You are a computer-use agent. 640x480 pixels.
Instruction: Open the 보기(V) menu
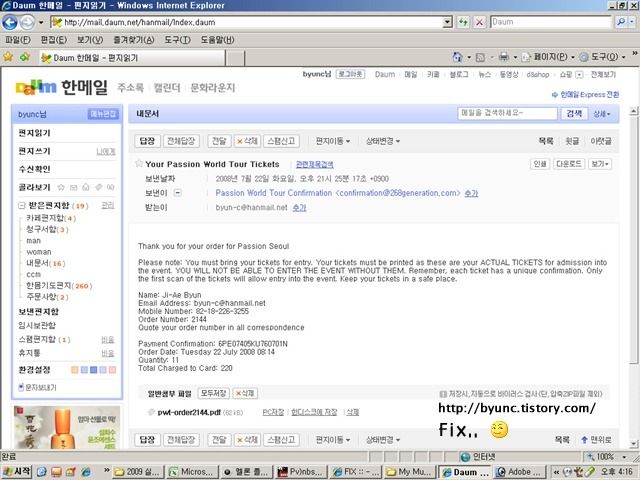click(x=90, y=40)
